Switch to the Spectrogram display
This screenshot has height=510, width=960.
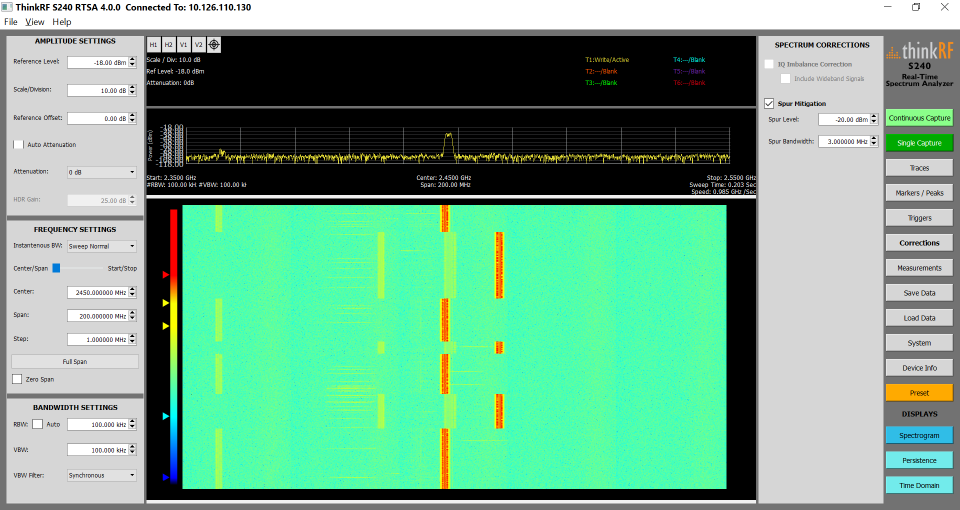click(x=919, y=435)
